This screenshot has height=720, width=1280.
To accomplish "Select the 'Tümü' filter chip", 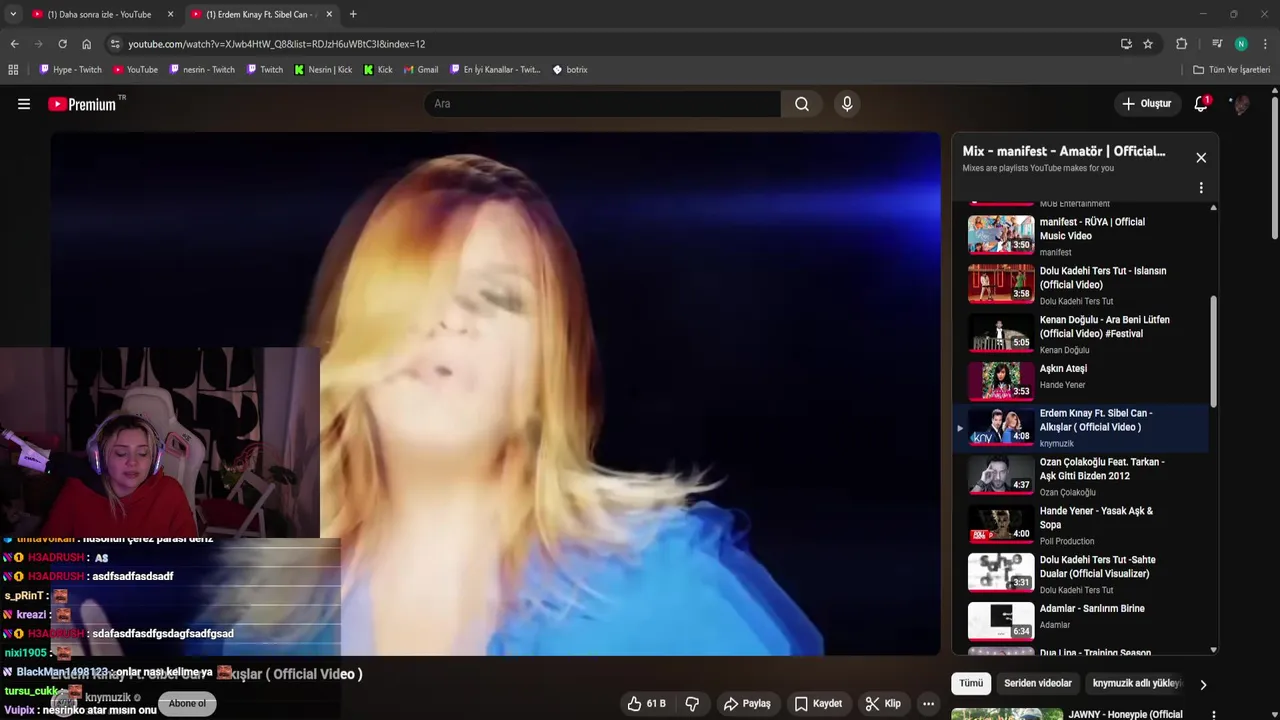I will [971, 684].
